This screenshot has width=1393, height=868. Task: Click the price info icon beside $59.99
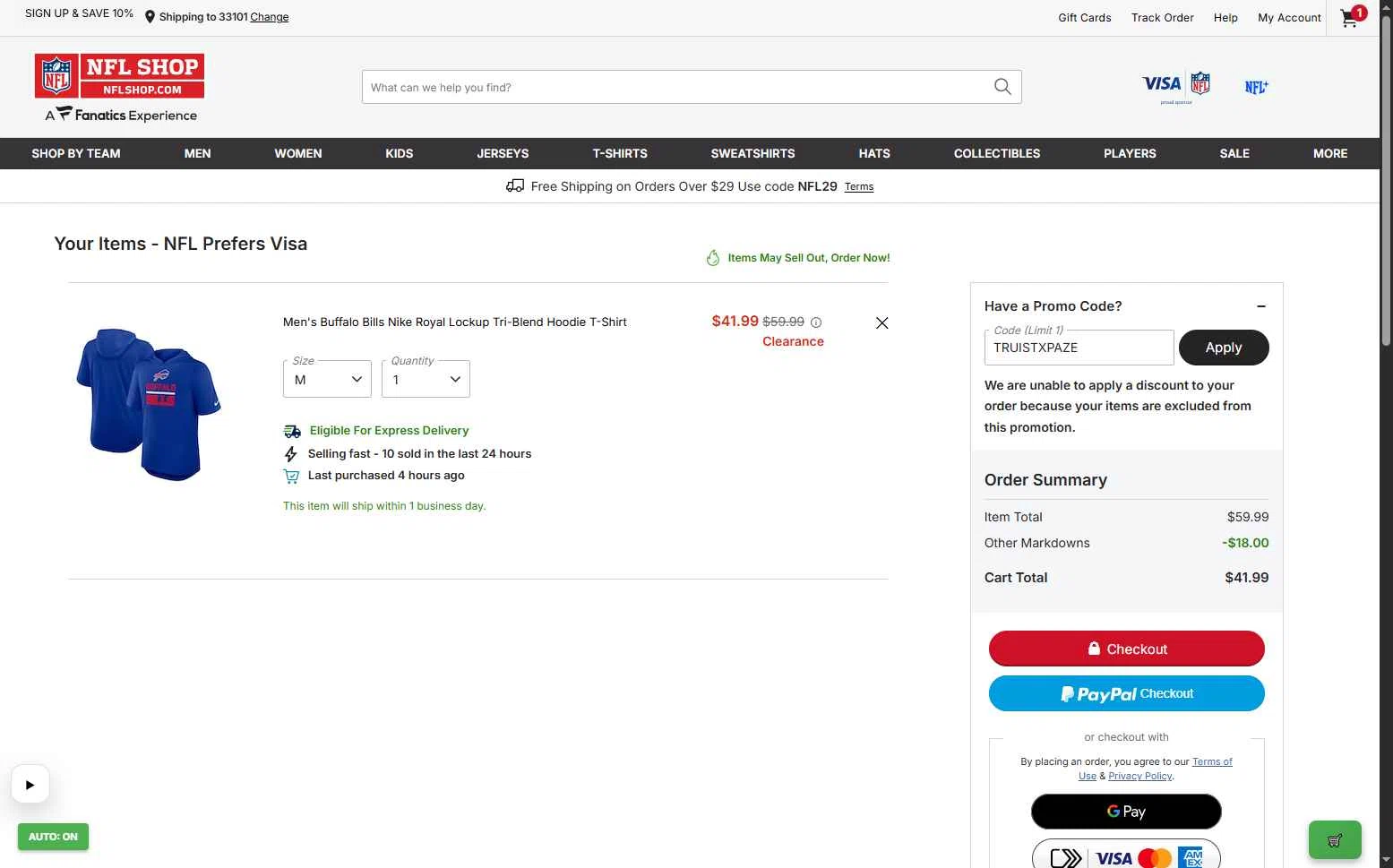pyautogui.click(x=816, y=322)
